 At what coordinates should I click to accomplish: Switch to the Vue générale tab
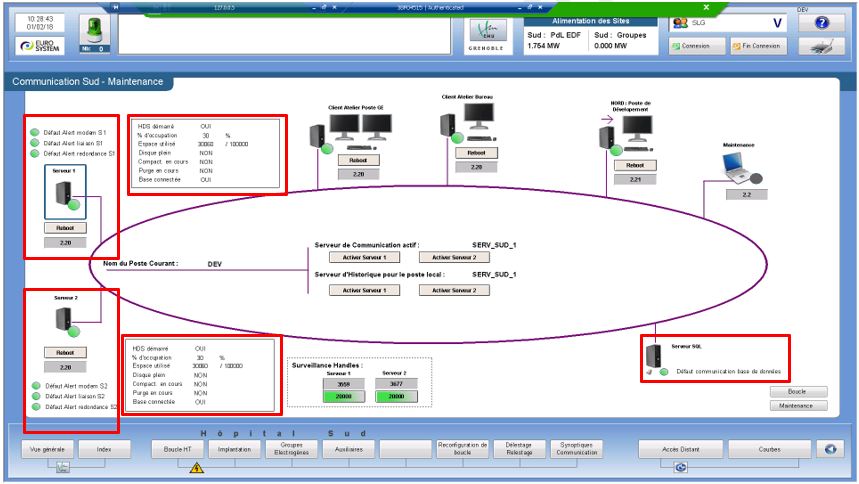point(48,449)
